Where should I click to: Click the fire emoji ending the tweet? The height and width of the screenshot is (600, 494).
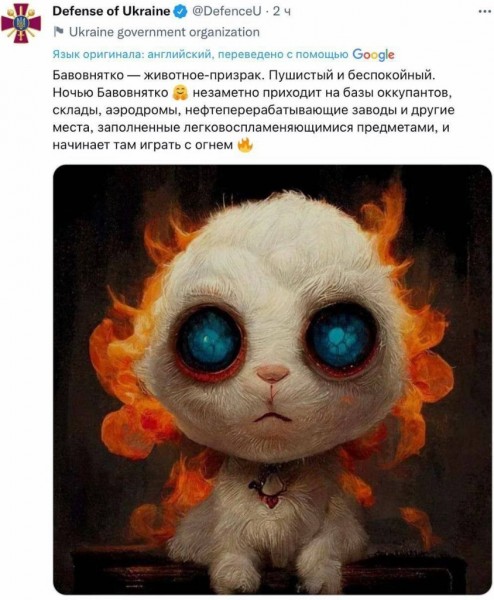245,145
